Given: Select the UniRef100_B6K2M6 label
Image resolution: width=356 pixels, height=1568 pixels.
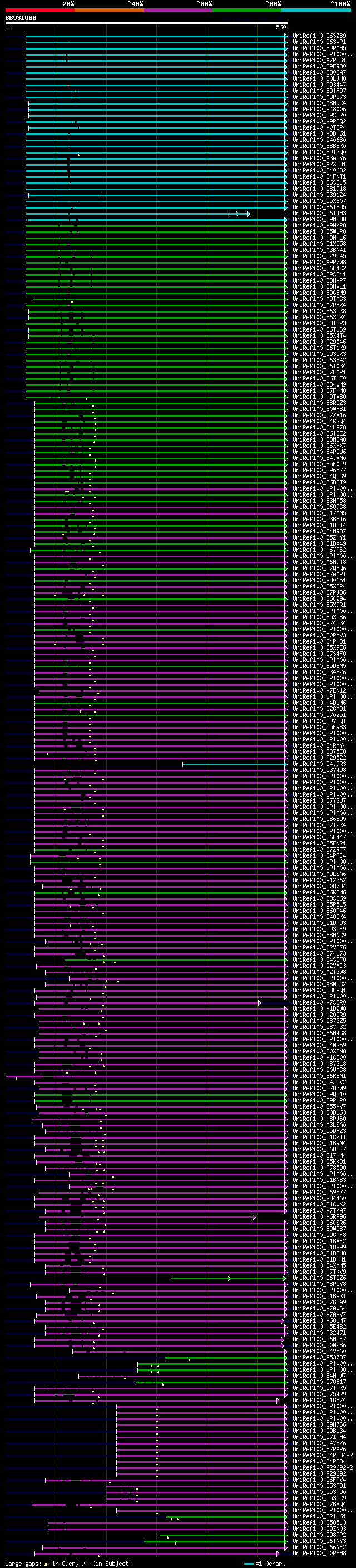Looking at the screenshot, I should click(319, 892).
